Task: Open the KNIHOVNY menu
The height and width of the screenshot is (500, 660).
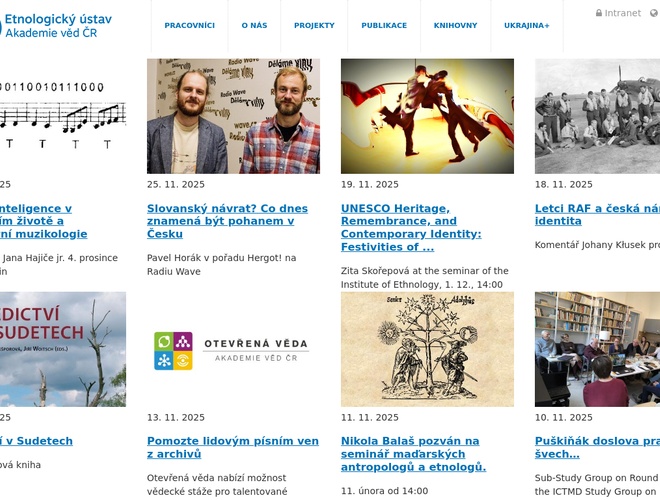Action: tap(455, 25)
